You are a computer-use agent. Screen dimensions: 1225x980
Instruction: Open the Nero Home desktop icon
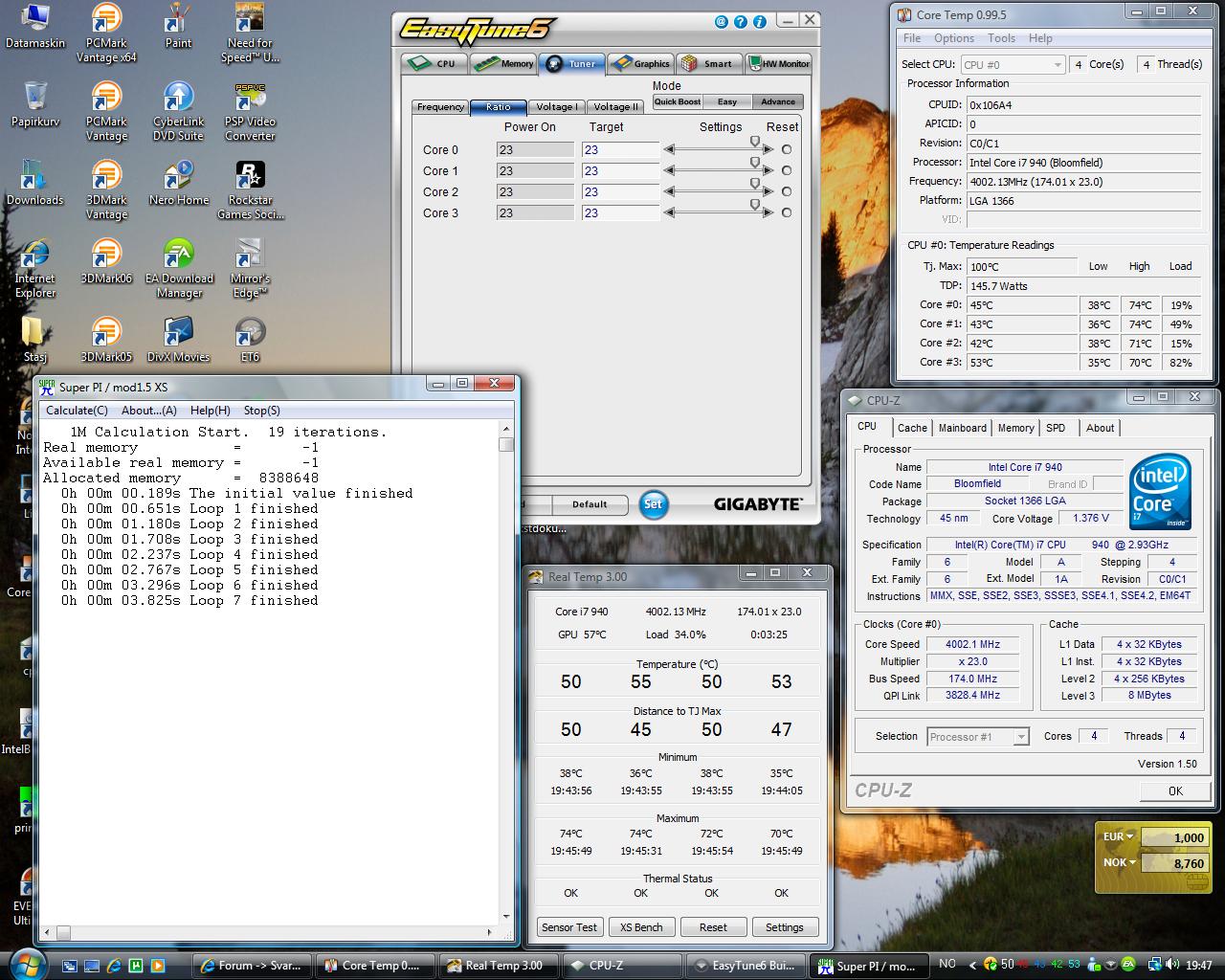click(178, 183)
